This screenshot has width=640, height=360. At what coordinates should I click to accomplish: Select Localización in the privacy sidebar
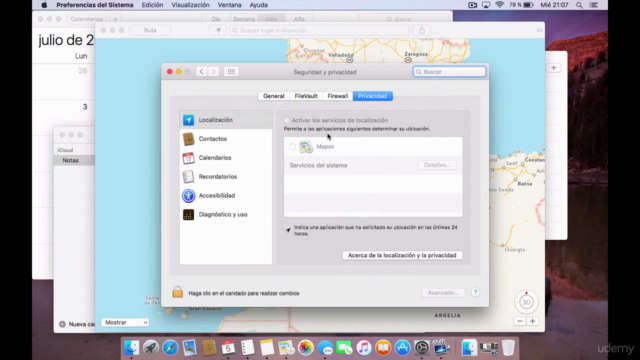click(x=226, y=120)
